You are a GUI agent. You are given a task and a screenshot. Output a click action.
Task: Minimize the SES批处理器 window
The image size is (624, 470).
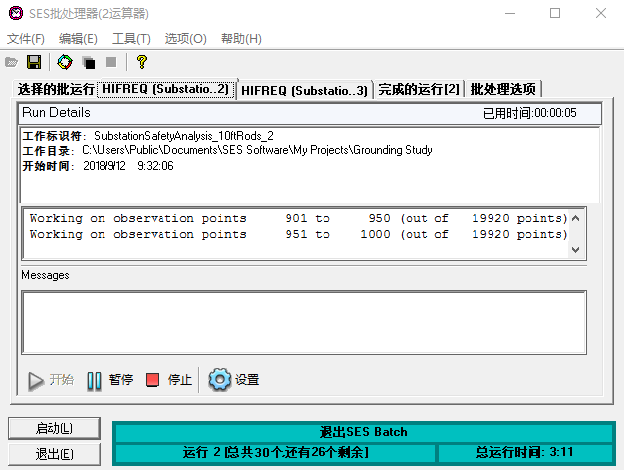click(510, 13)
